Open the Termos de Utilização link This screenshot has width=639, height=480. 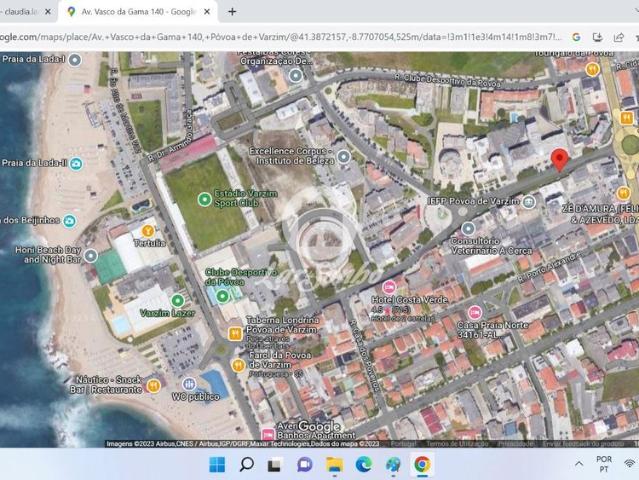[x=457, y=444]
